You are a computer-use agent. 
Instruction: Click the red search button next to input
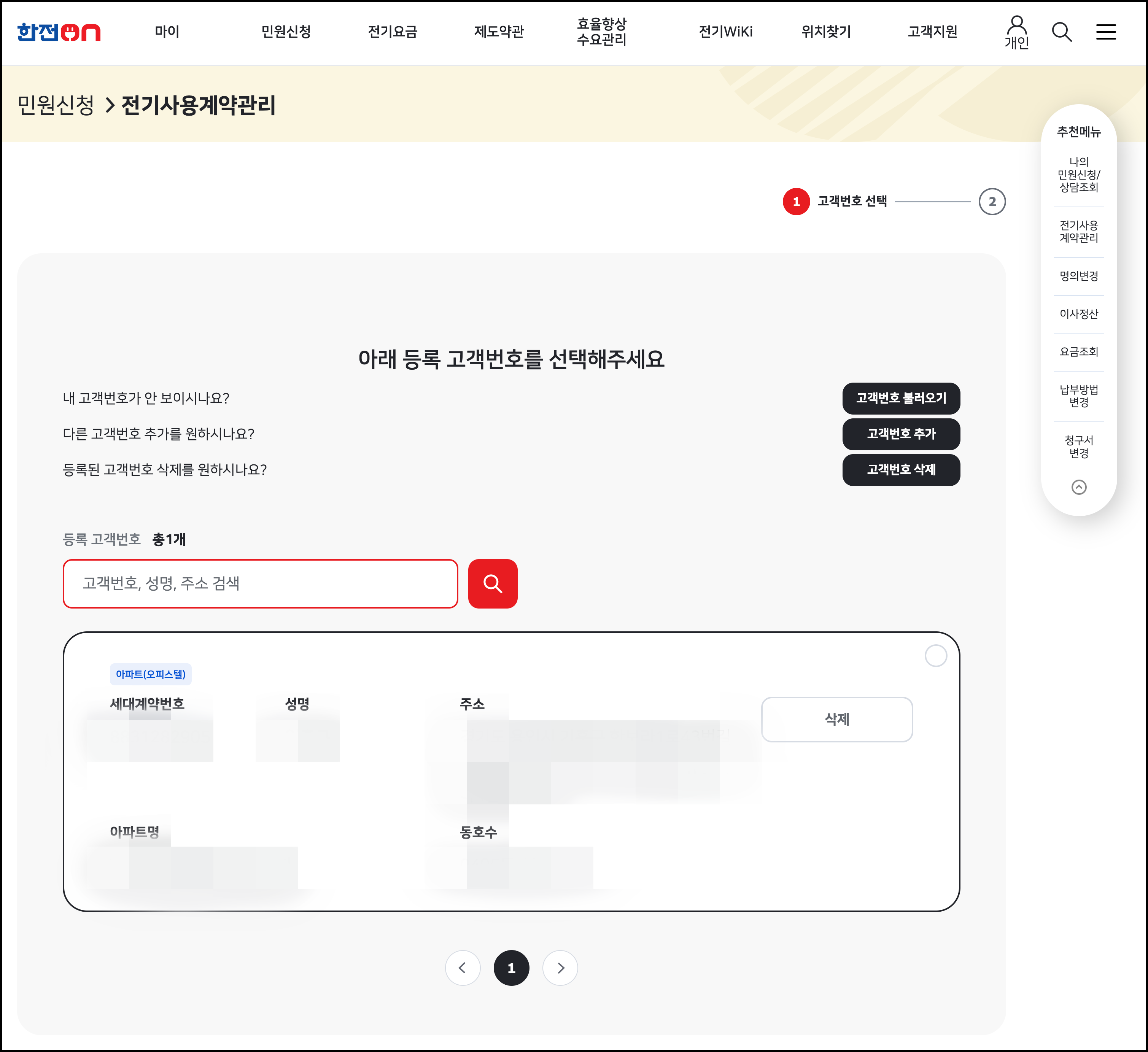(x=493, y=583)
